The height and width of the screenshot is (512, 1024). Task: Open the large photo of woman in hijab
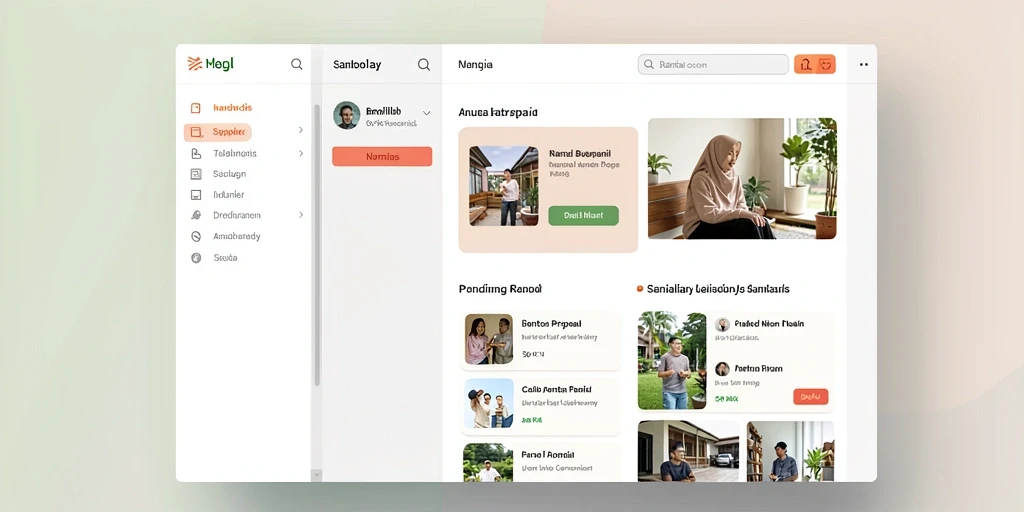click(742, 178)
